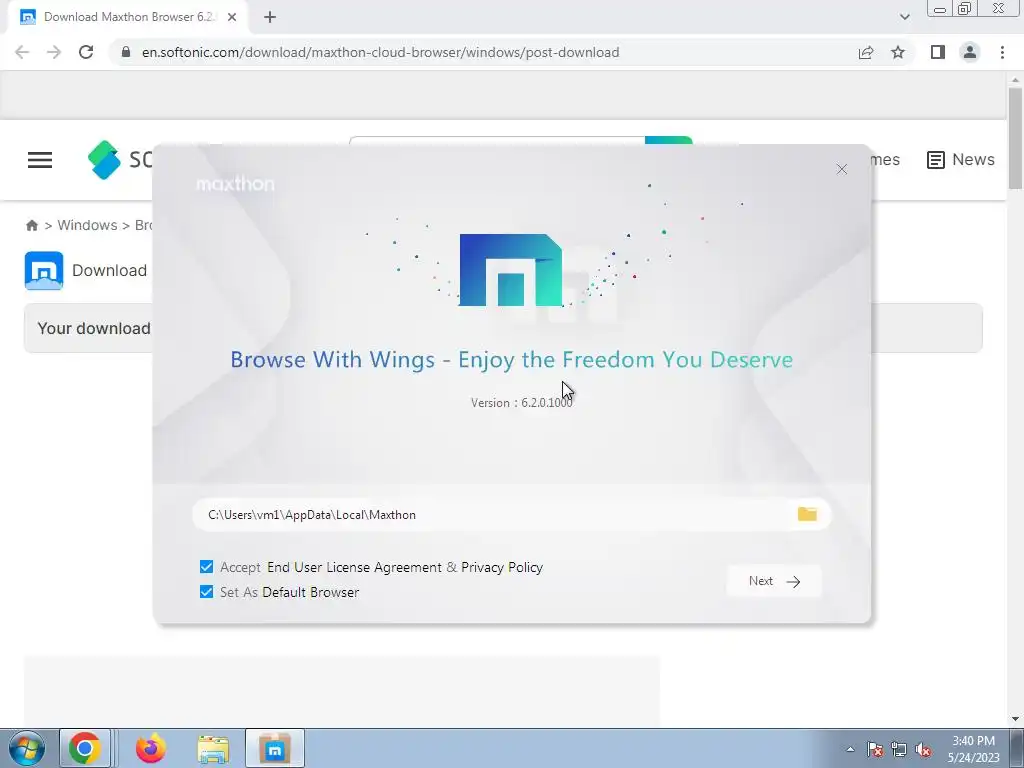Open Windows Start menu
Image resolution: width=1024 pixels, height=768 pixels.
click(x=27, y=748)
